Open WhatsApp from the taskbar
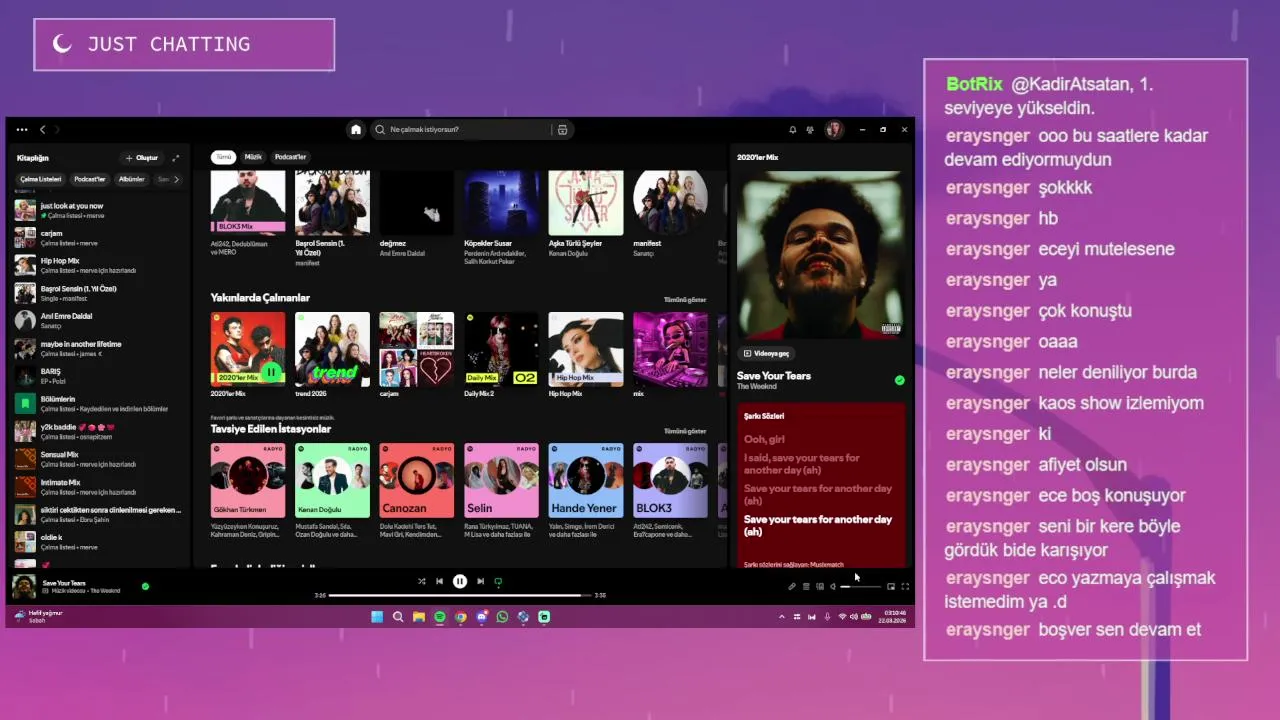This screenshot has height=720, width=1280. [502, 617]
